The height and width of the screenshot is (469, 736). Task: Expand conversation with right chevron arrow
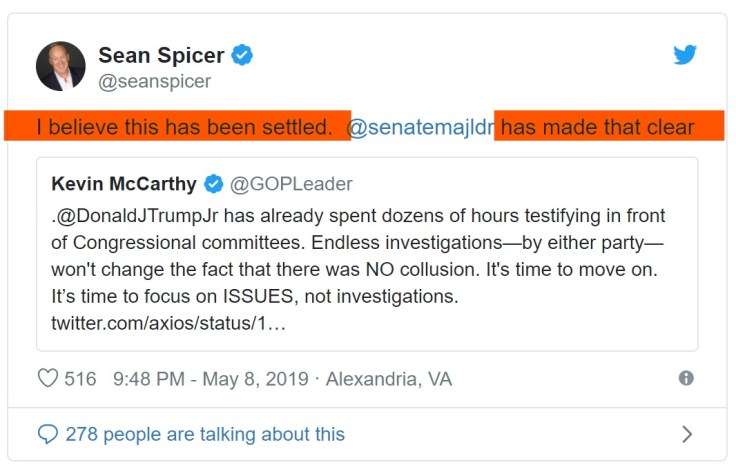(686, 434)
